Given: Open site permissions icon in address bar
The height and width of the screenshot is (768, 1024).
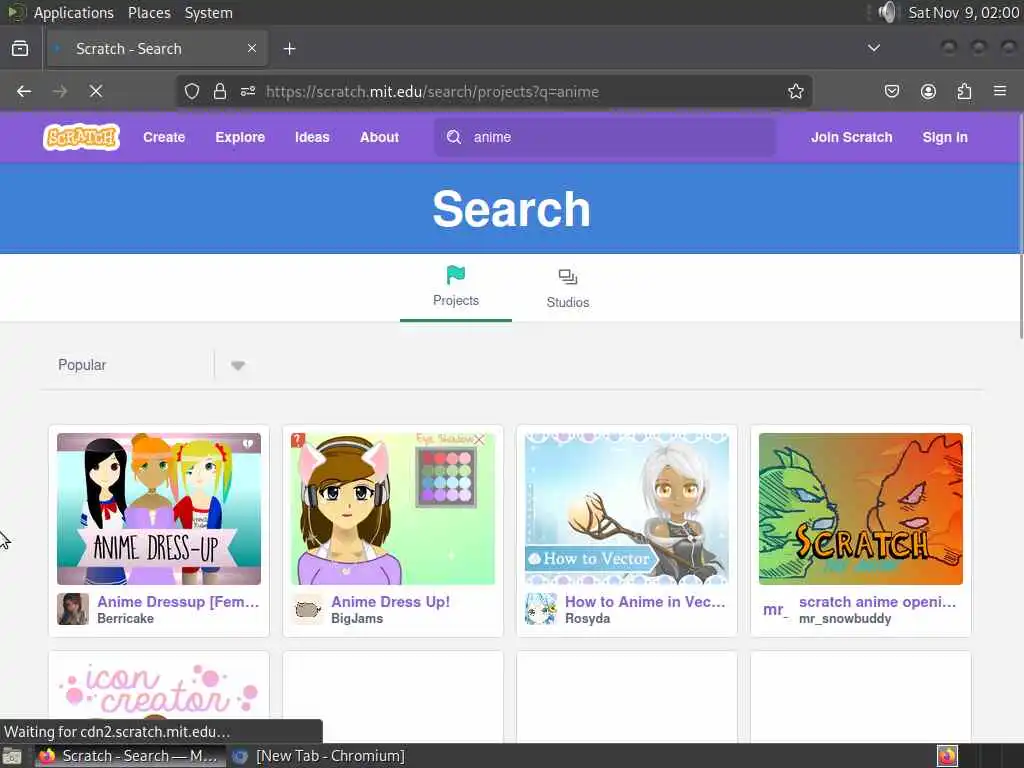Looking at the screenshot, I should pyautogui.click(x=248, y=91).
